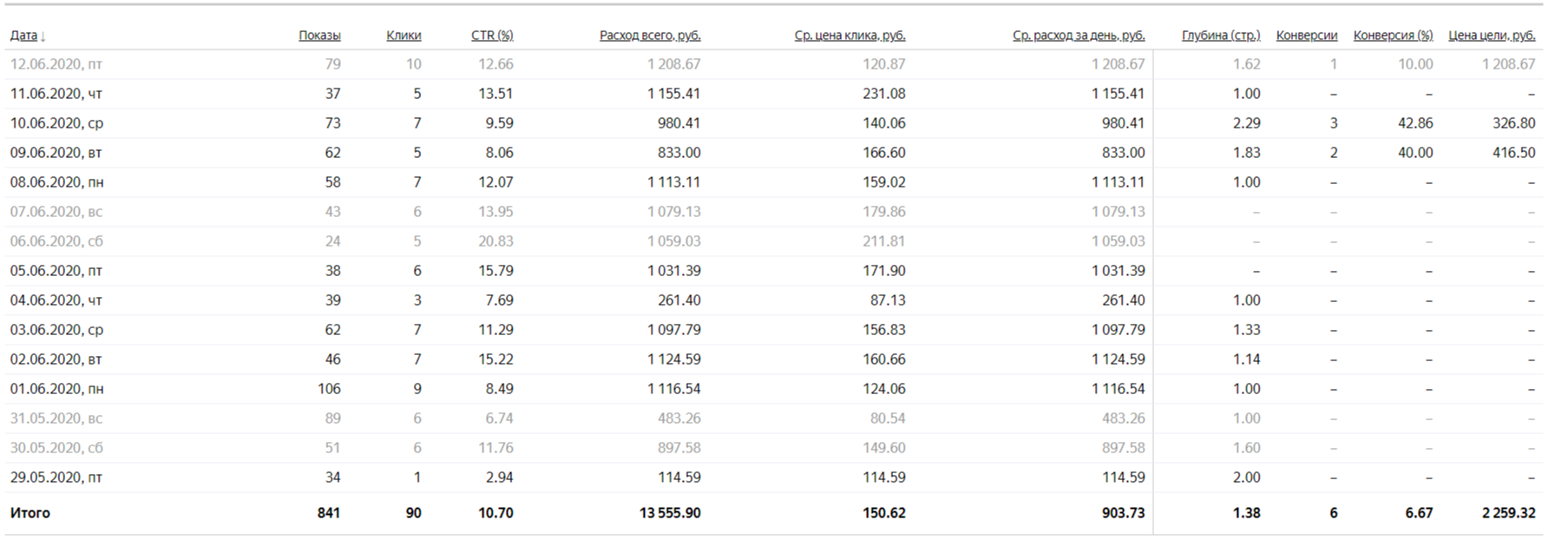Click total spend value 13 555.90

click(x=670, y=513)
